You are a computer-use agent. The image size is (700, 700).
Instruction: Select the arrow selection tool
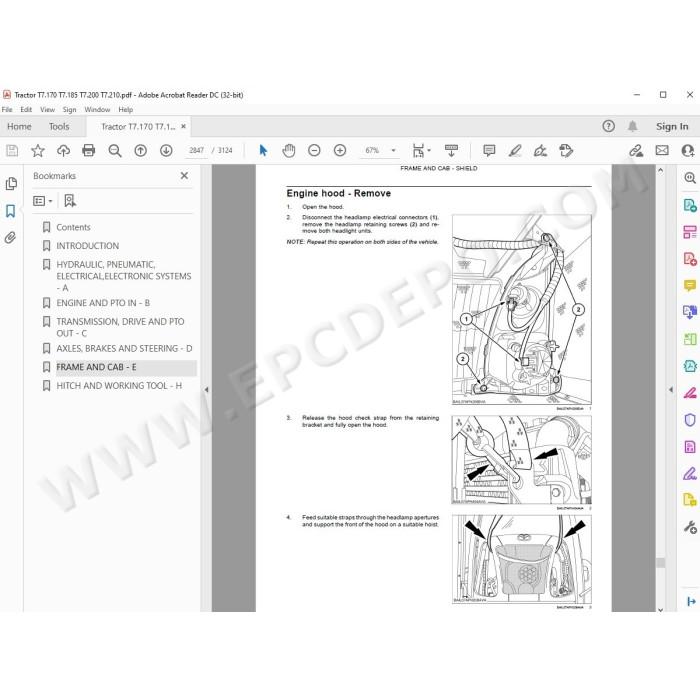(263, 151)
